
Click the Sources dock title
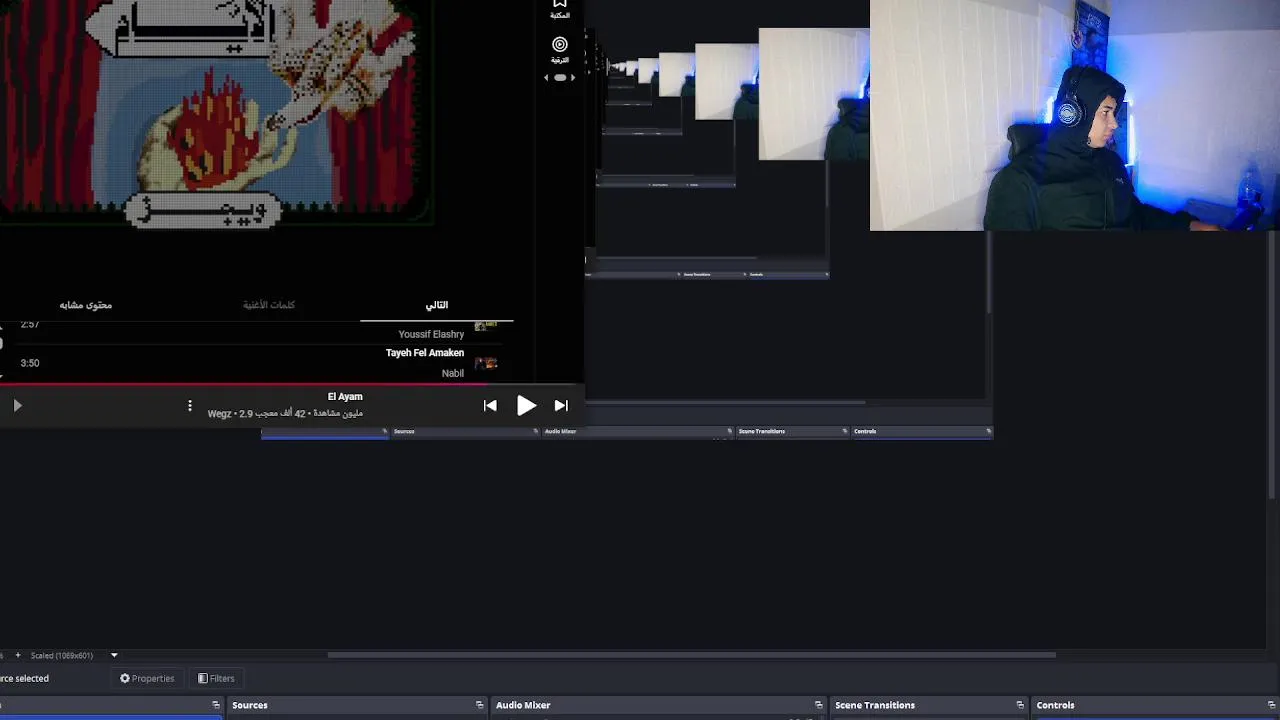pos(250,705)
